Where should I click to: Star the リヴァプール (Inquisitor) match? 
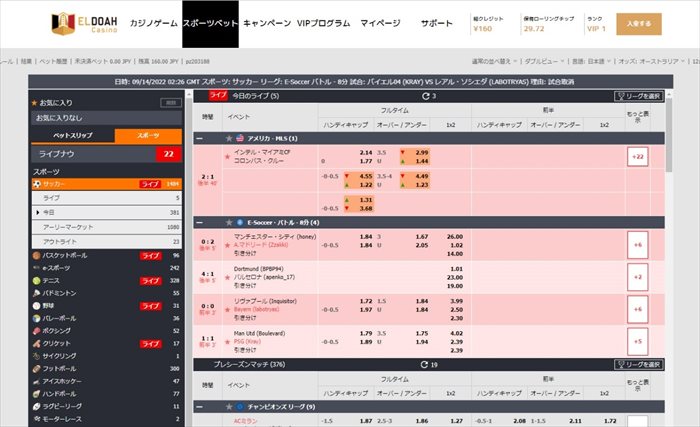(227, 310)
